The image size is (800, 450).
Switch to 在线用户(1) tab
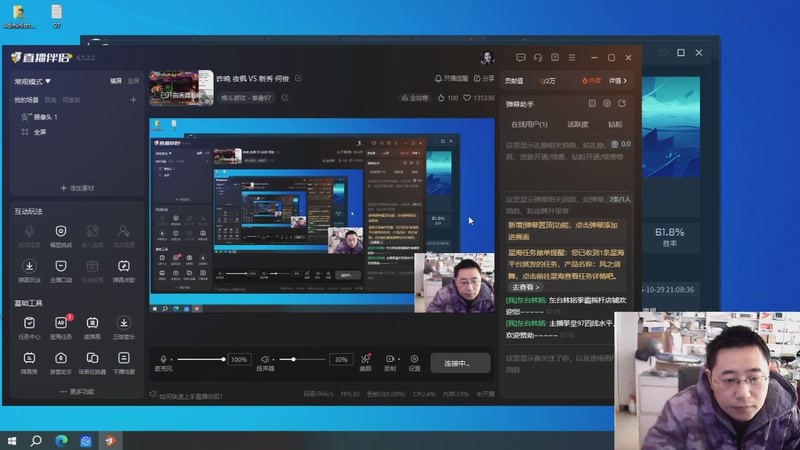coord(529,124)
